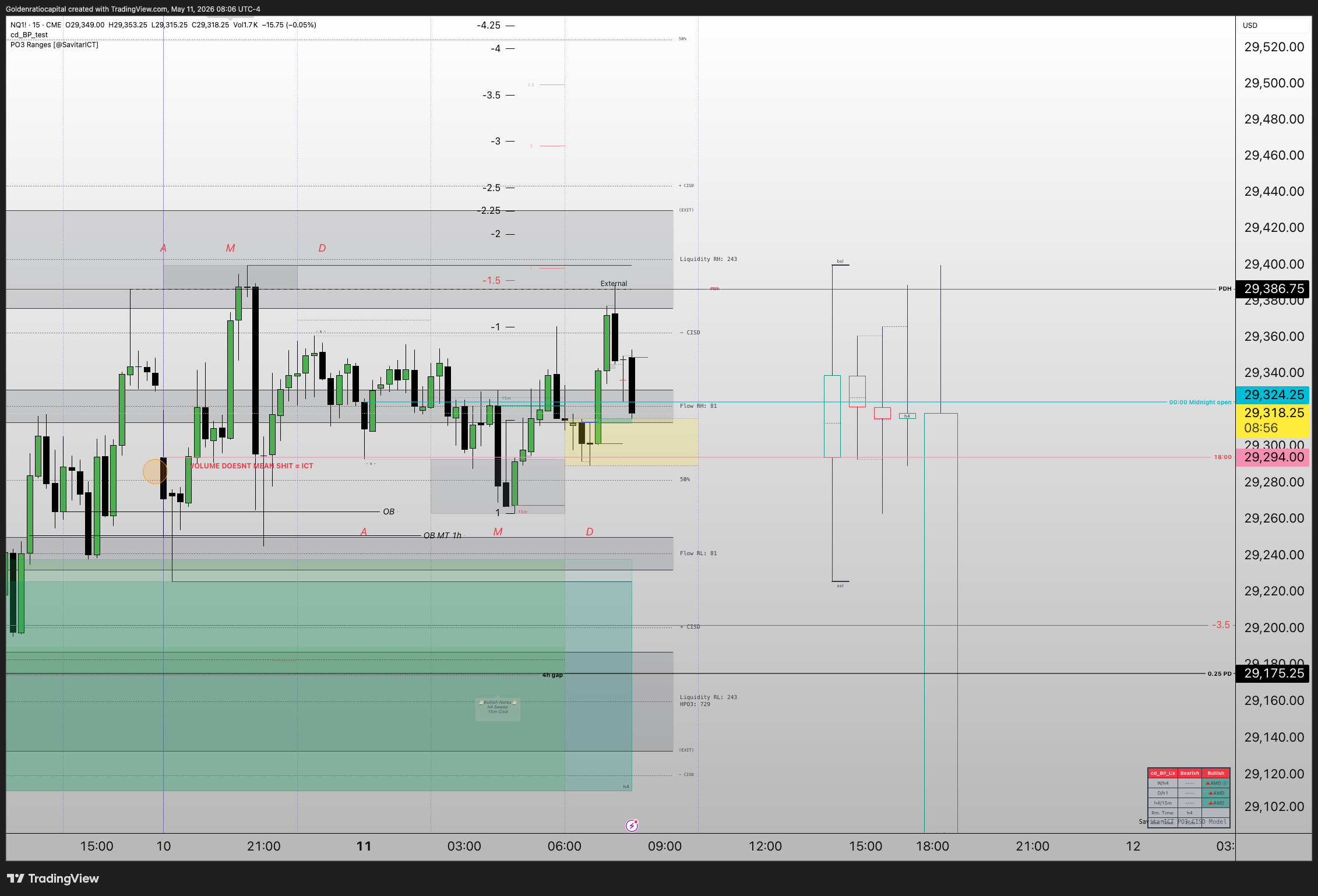Click the PDH label beside the price axis

coord(1225,289)
